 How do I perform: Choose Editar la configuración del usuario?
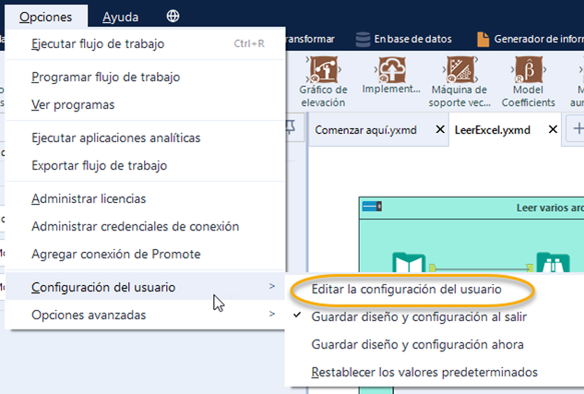tap(406, 289)
